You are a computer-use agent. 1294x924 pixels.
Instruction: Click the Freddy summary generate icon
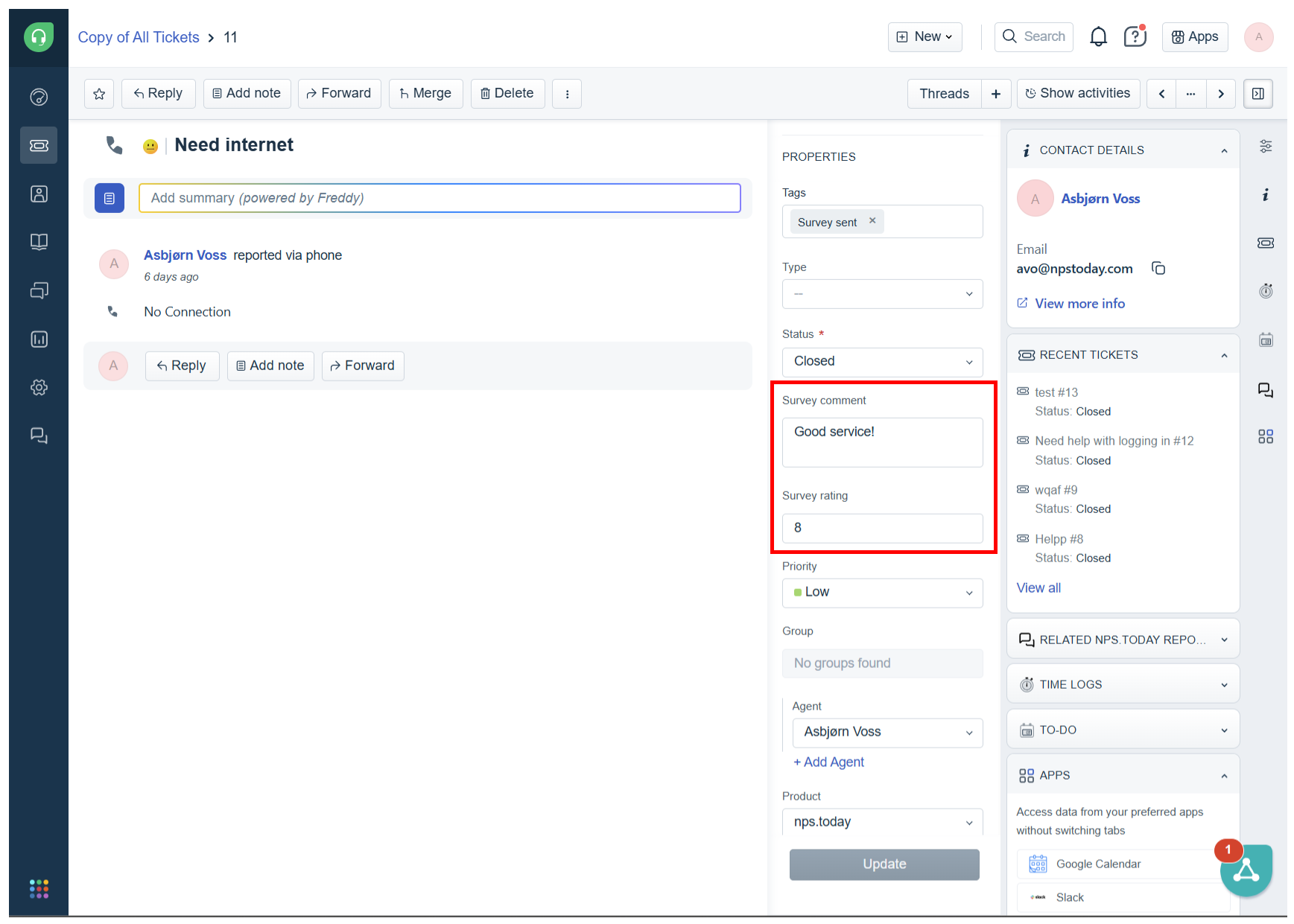110,198
